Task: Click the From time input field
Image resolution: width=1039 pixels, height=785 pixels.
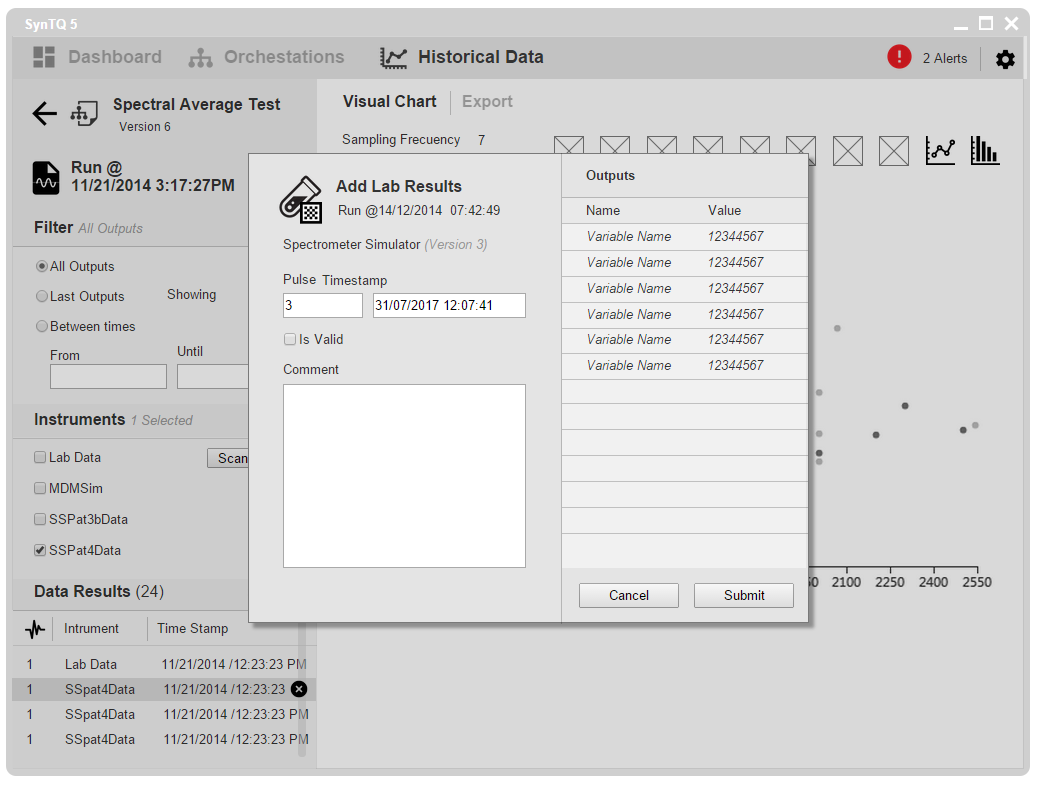Action: (x=109, y=376)
